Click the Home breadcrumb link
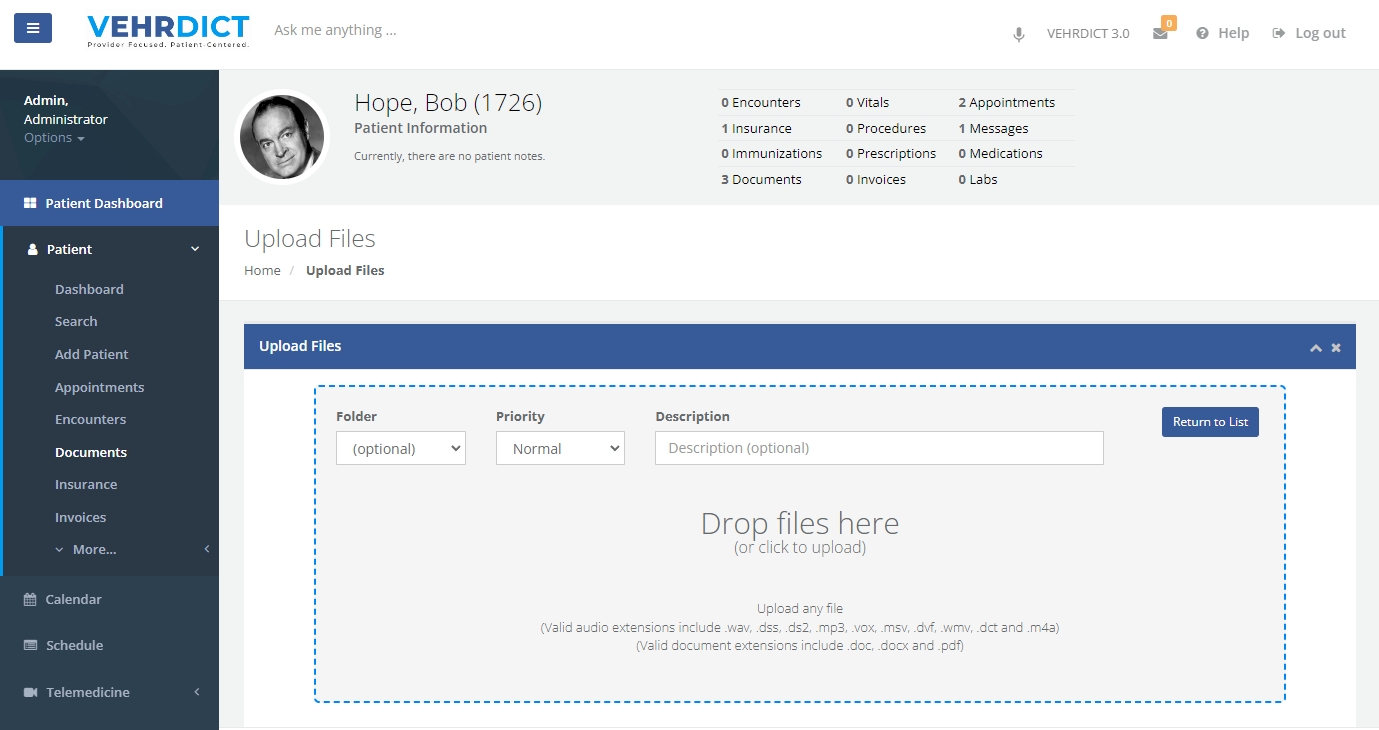 [262, 270]
